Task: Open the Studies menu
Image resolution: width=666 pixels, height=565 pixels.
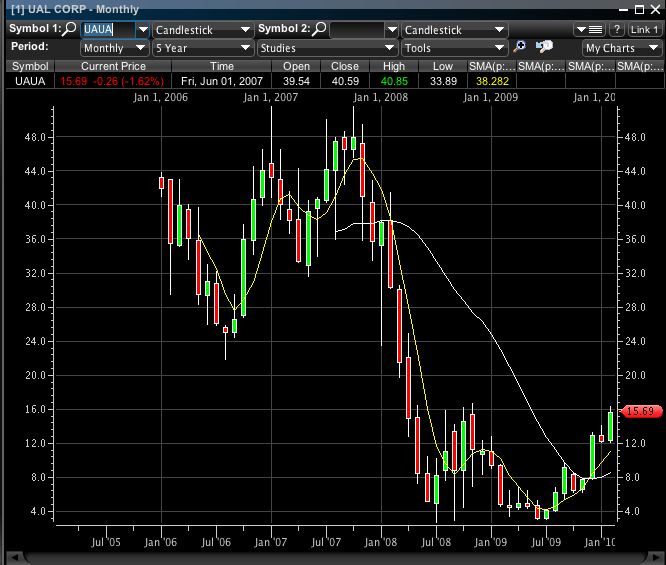Action: click(326, 47)
